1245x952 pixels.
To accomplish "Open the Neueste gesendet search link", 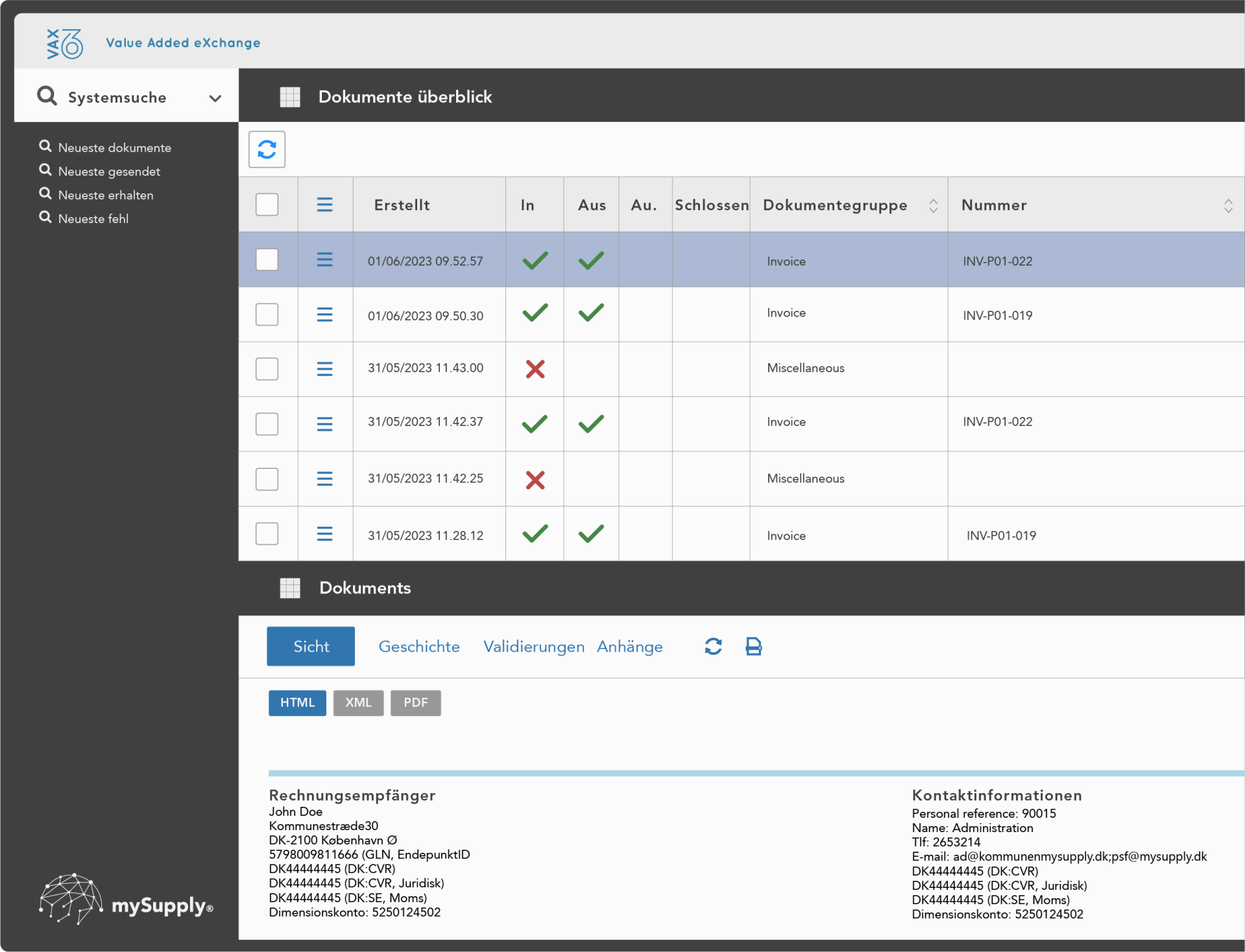I will click(x=109, y=172).
